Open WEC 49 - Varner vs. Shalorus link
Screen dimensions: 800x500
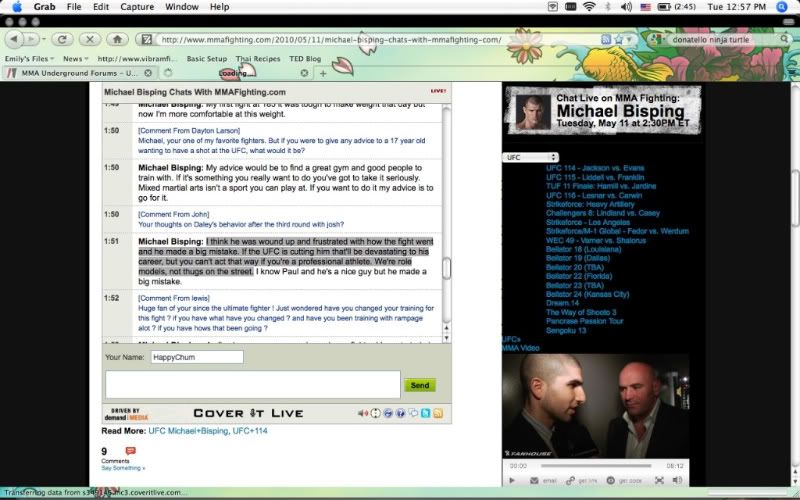(x=596, y=240)
